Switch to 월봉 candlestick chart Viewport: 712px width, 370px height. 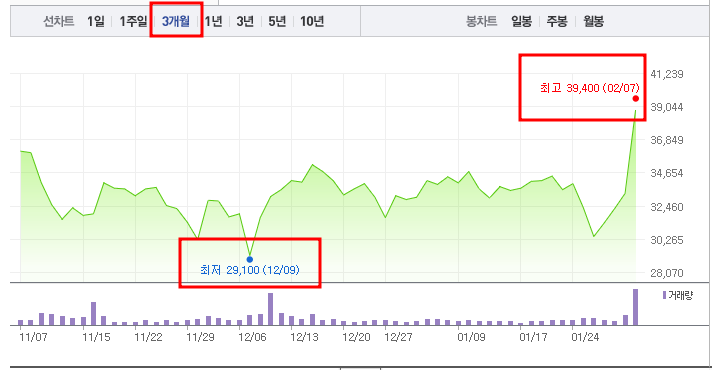pos(593,21)
